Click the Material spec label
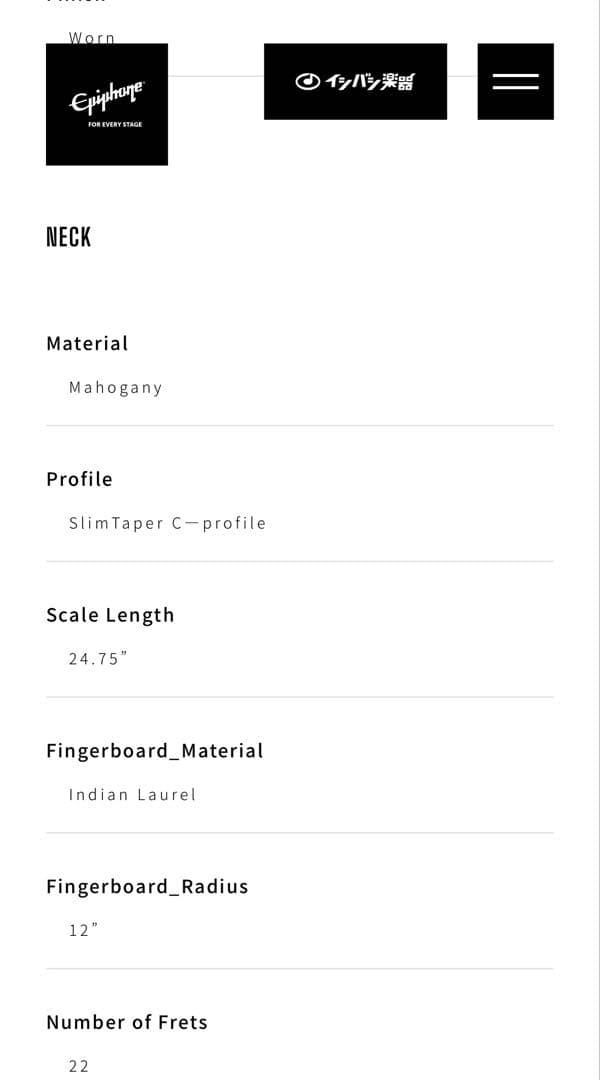This screenshot has width=600, height=1080. (x=87, y=343)
